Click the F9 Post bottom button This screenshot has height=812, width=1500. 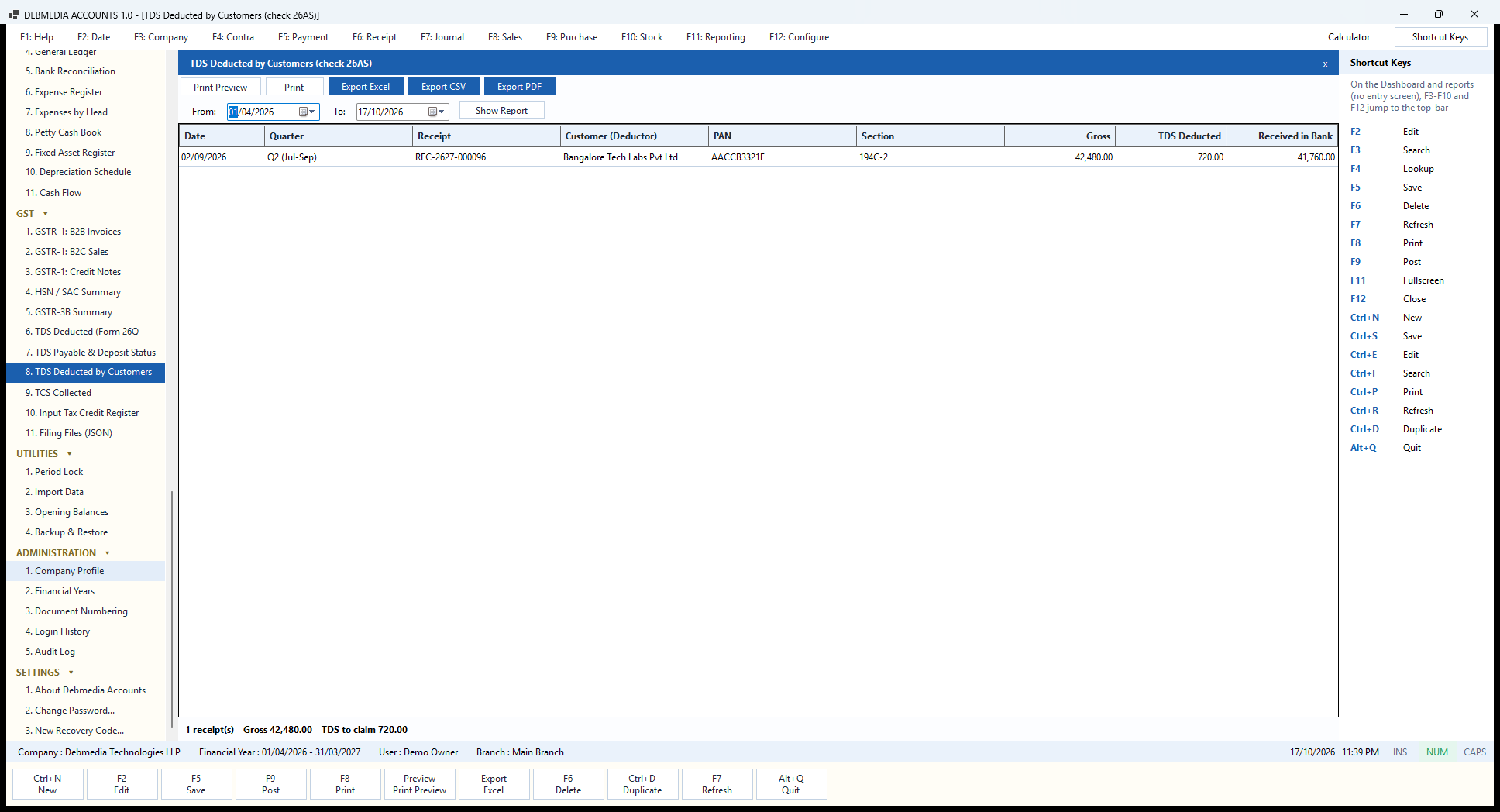pos(270,784)
